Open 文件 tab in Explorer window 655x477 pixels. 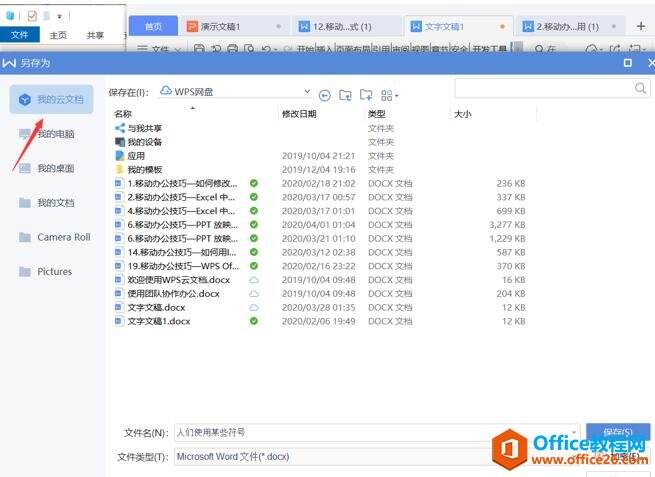[x=20, y=35]
